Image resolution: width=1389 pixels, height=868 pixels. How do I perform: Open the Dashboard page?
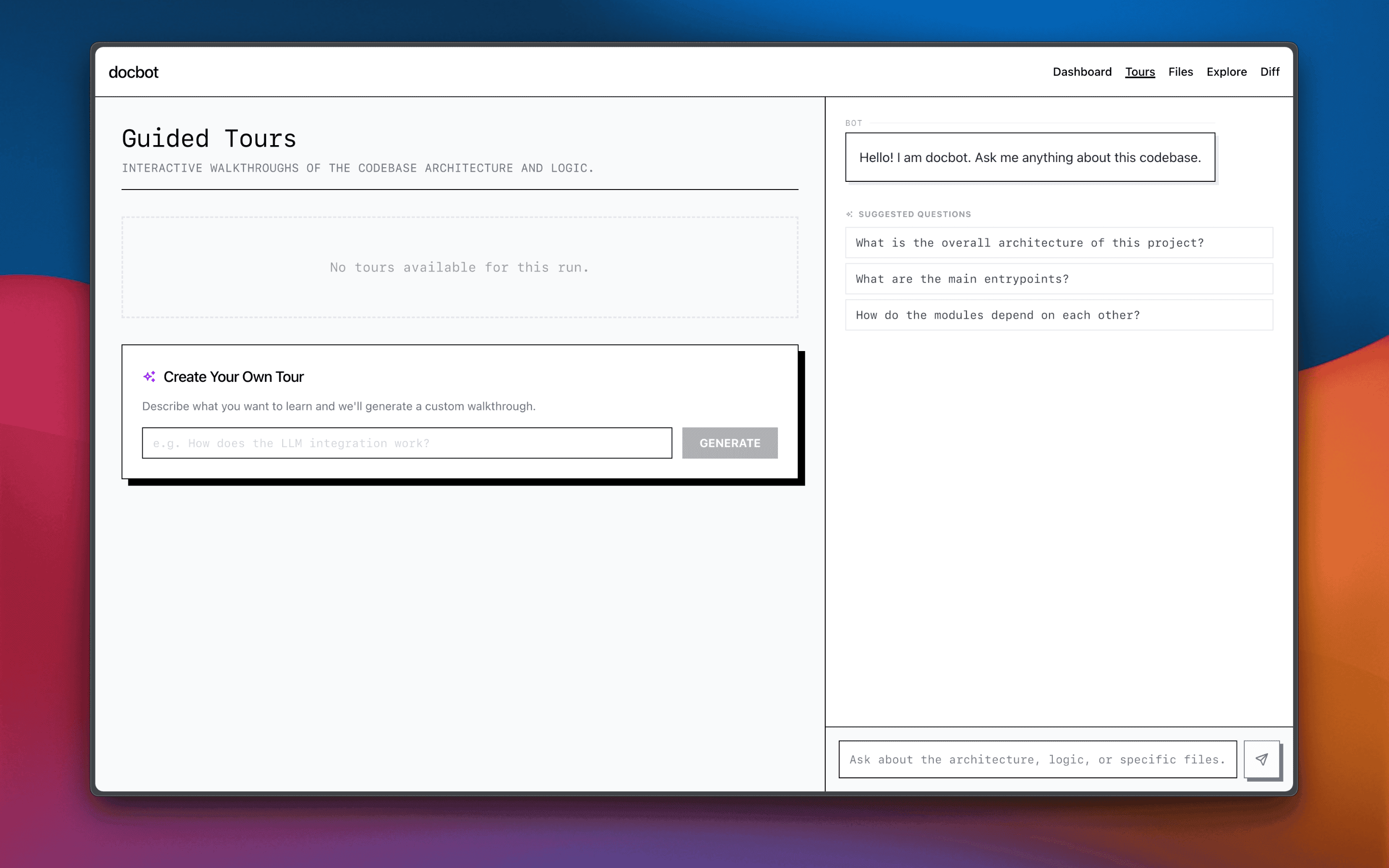[1082, 72]
